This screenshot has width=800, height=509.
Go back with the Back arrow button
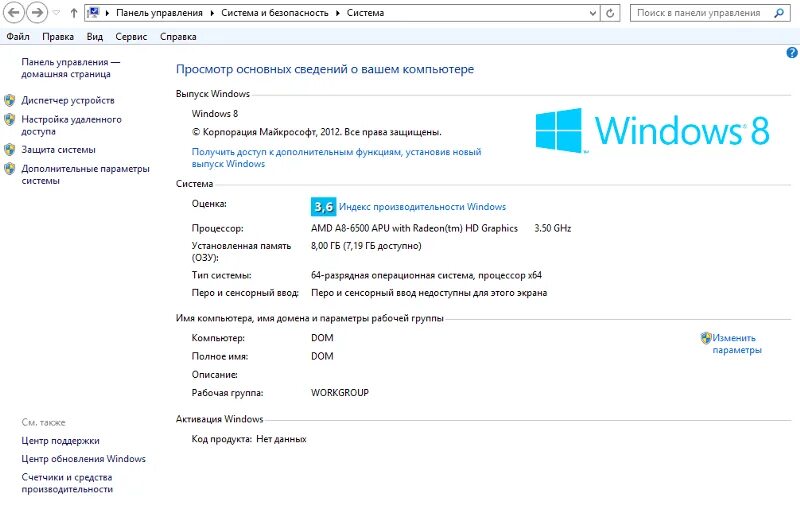[13, 13]
